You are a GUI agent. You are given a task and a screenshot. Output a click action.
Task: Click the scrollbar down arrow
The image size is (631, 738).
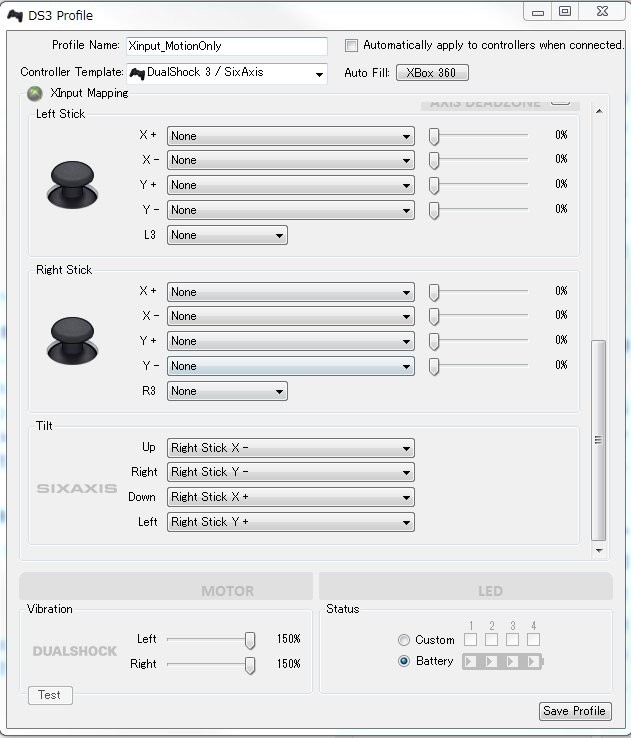click(599, 550)
